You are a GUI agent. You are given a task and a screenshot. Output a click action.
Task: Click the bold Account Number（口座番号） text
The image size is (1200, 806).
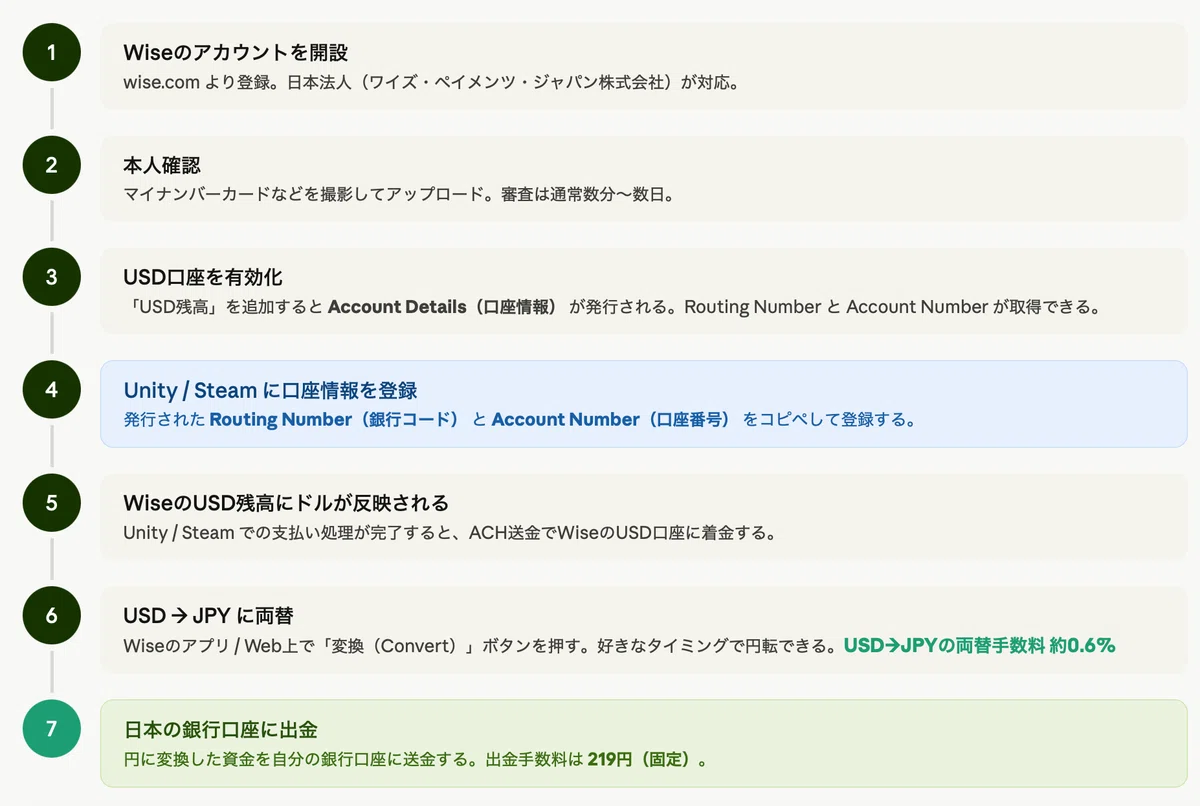point(611,419)
